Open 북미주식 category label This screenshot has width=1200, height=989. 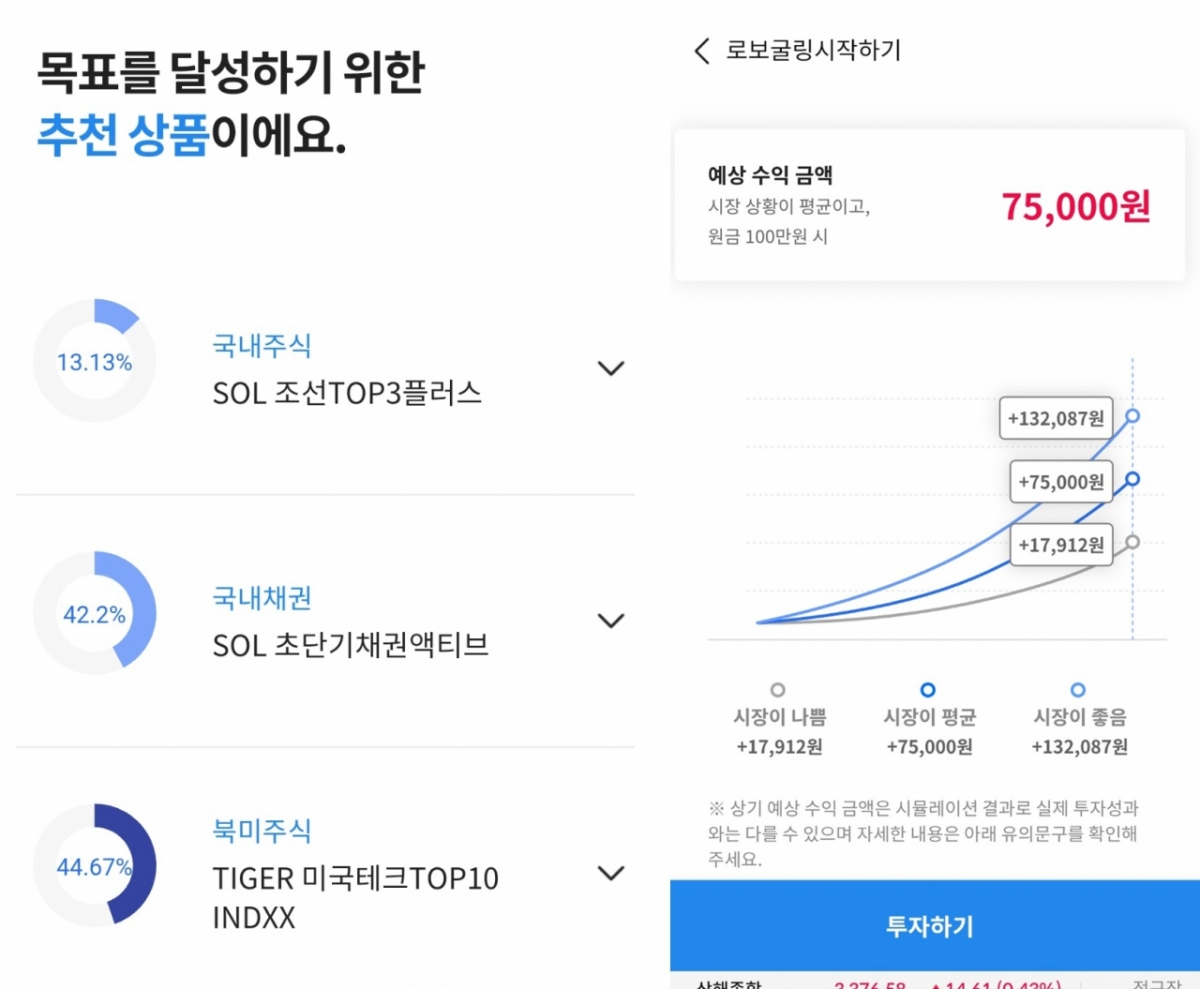pyautogui.click(x=262, y=830)
